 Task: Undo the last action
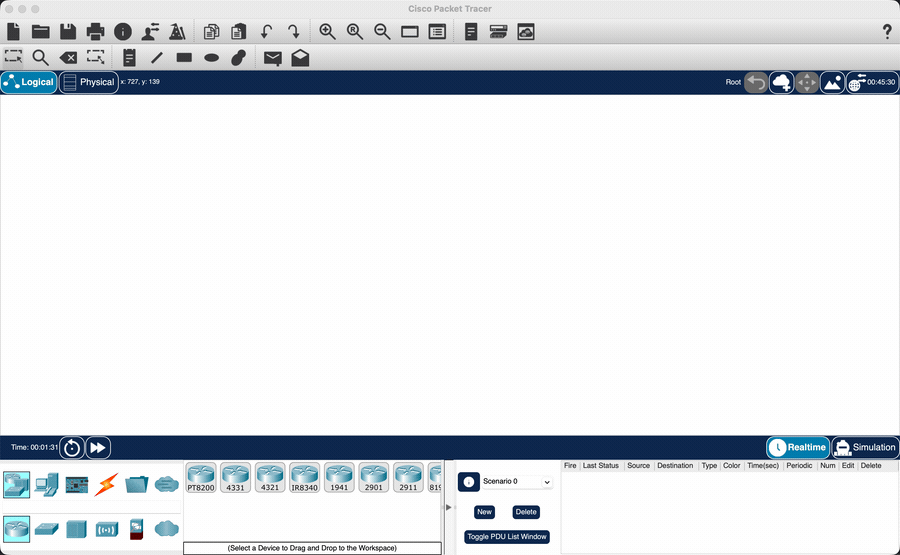click(266, 32)
